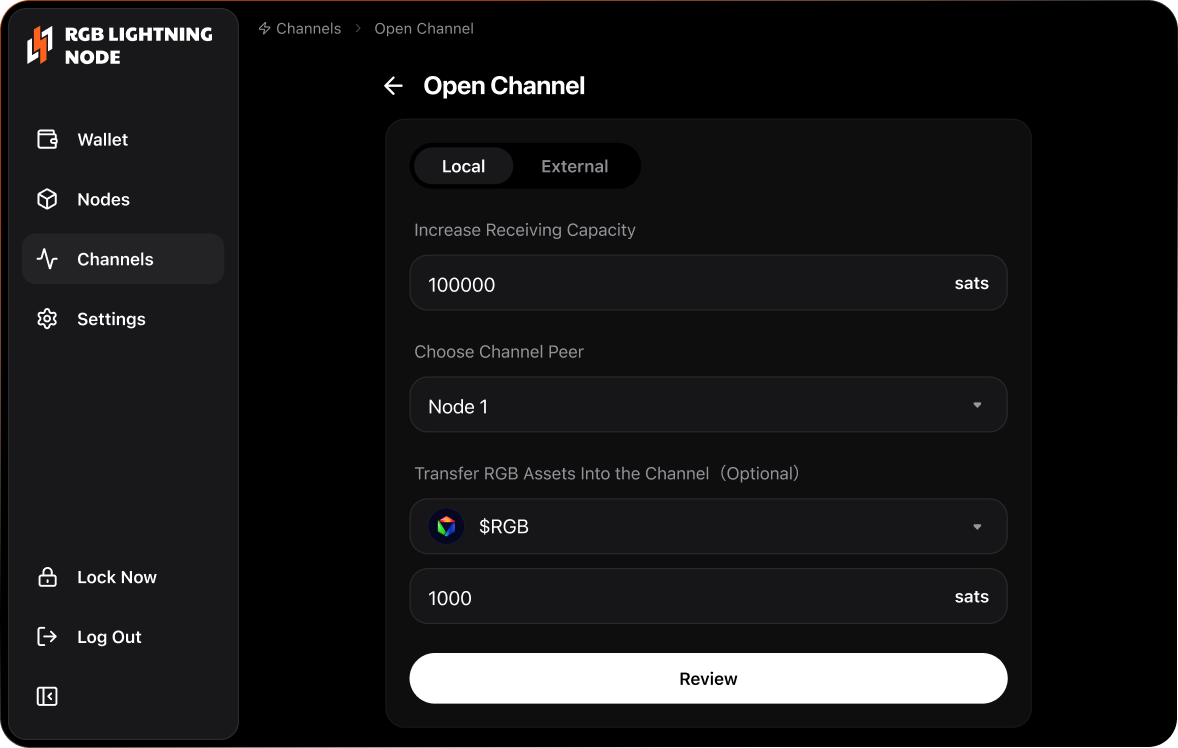The width and height of the screenshot is (1178, 748).
Task: Go back using the left arrow
Action: (394, 86)
